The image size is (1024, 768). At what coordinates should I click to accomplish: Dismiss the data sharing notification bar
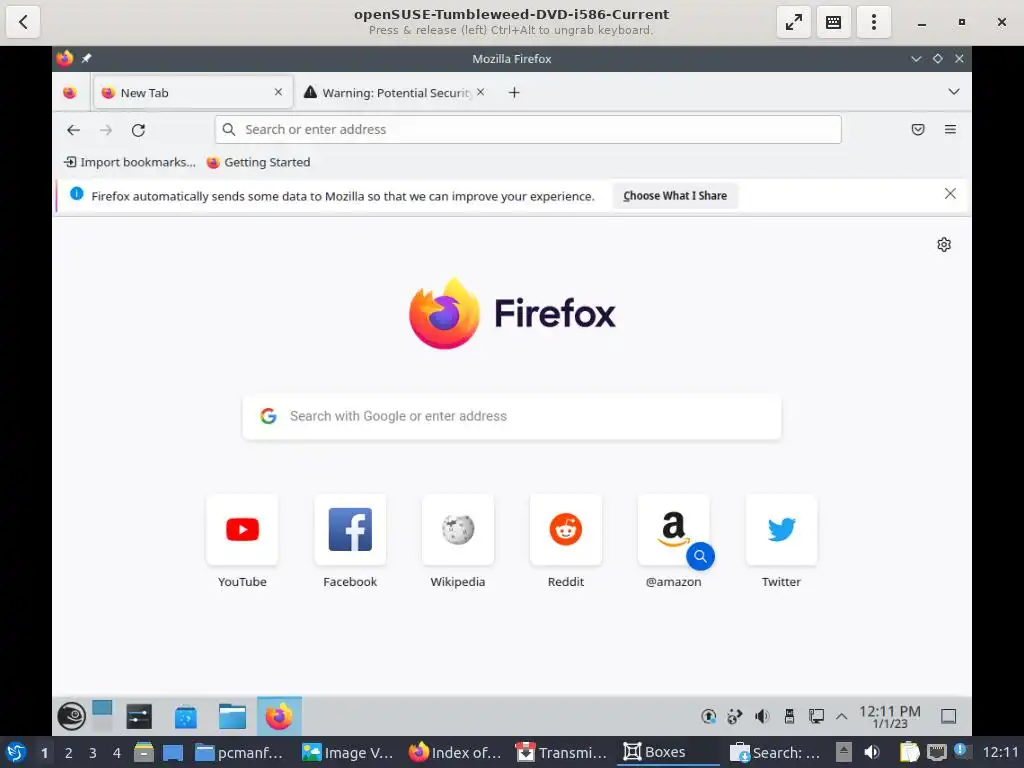click(950, 194)
